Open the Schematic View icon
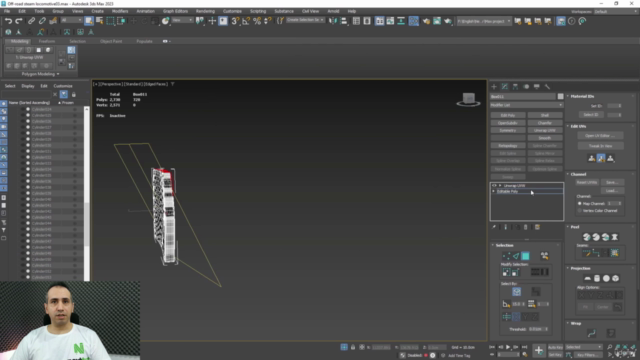This screenshot has height=360, width=640. pos(401,21)
